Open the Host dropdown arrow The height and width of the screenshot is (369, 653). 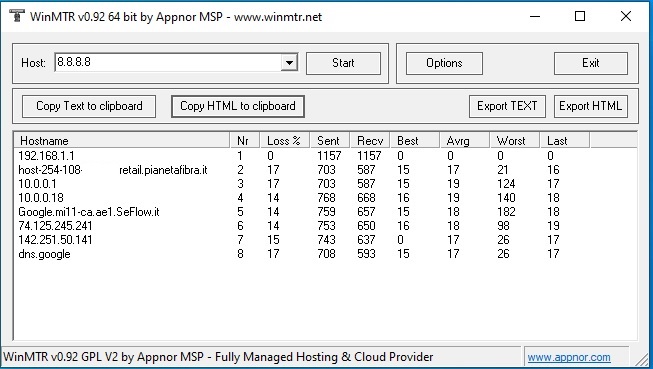289,62
